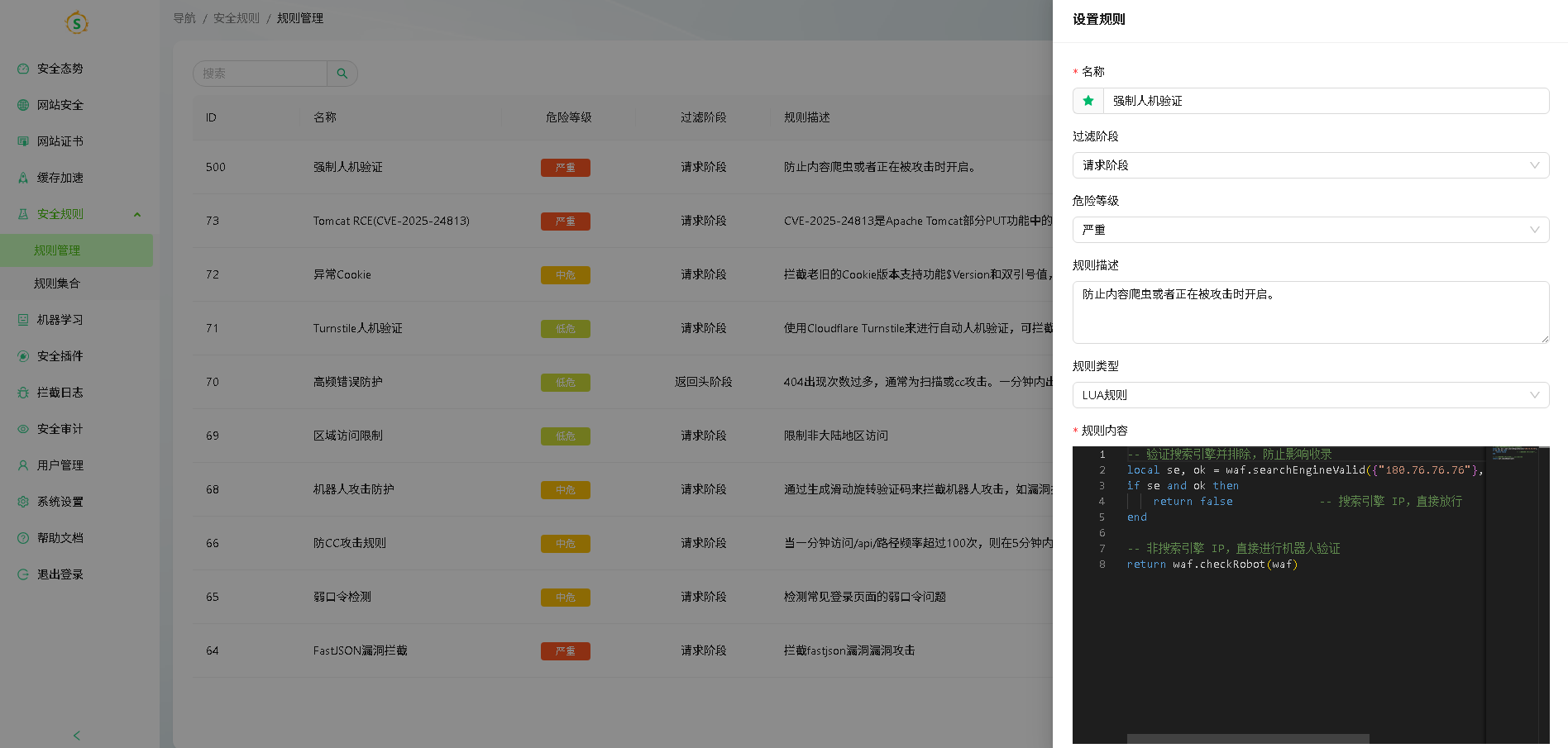Open the 安全审计 audit panel
This screenshot has width=1568, height=748.
tap(22, 429)
